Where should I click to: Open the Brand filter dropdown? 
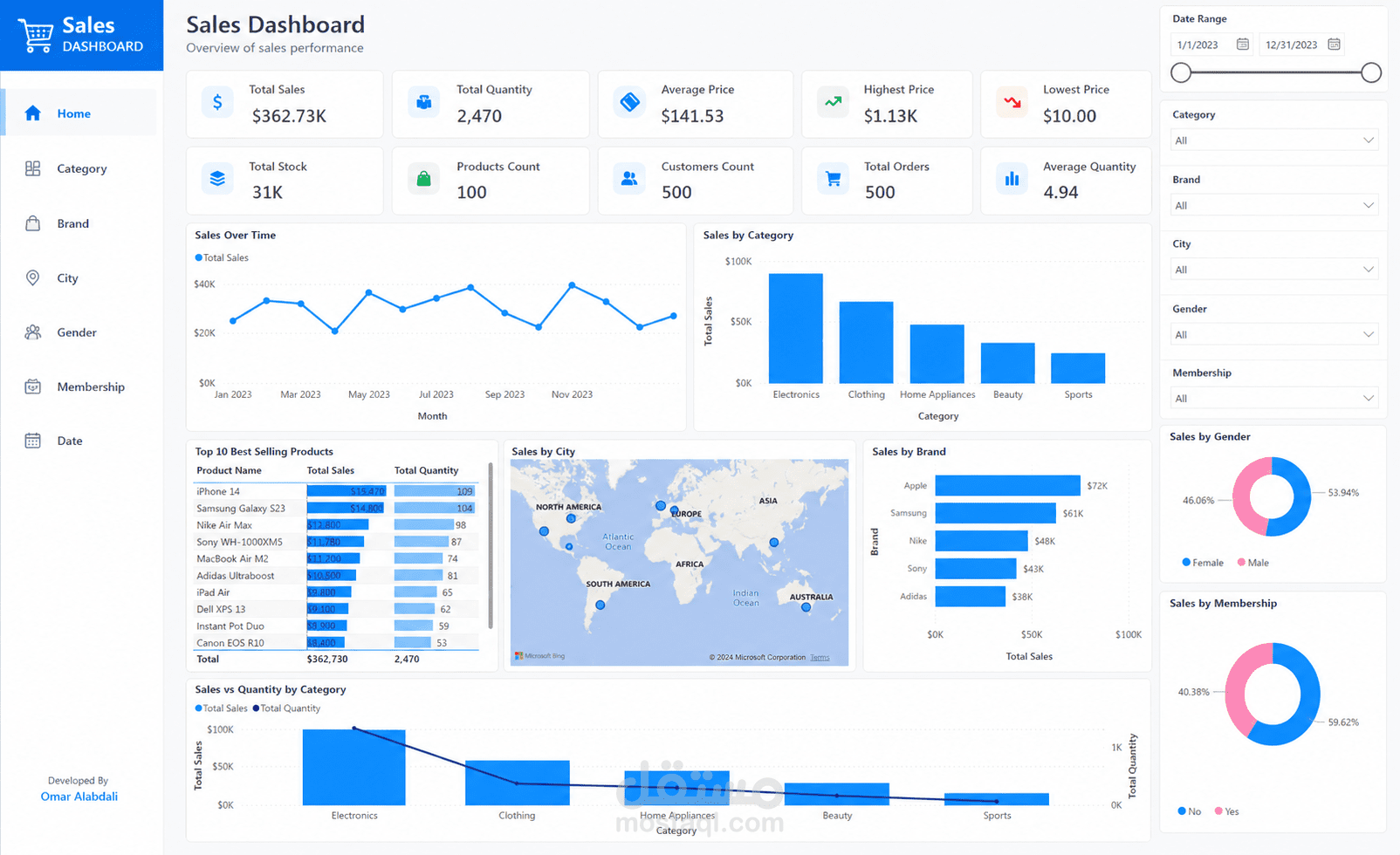click(x=1274, y=205)
